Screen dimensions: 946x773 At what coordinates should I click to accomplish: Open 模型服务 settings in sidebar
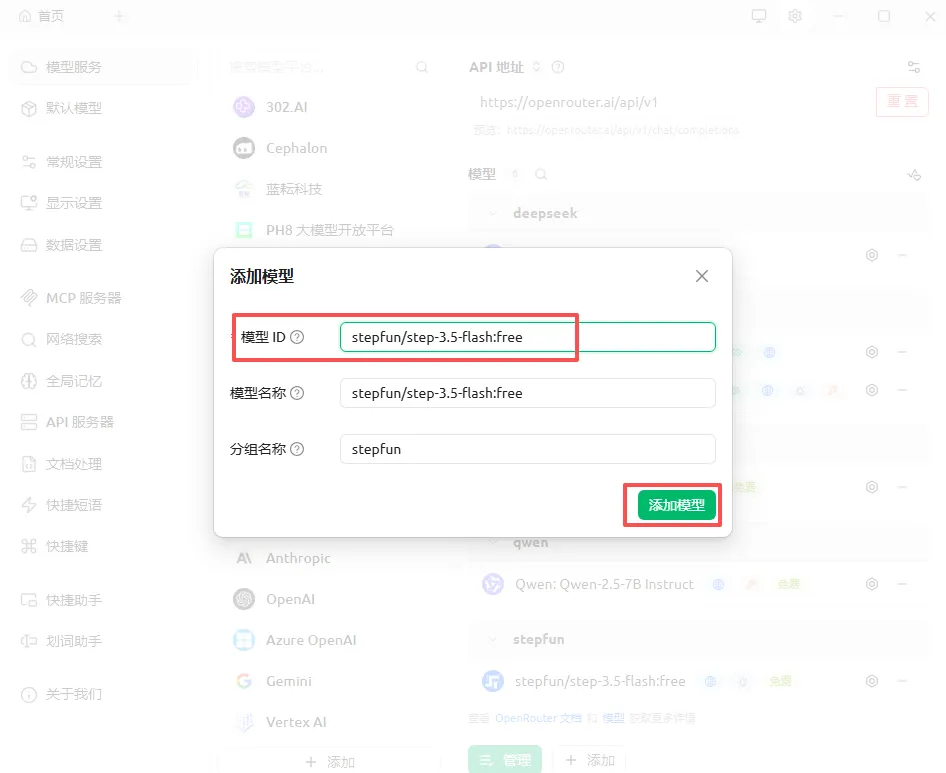click(x=104, y=67)
